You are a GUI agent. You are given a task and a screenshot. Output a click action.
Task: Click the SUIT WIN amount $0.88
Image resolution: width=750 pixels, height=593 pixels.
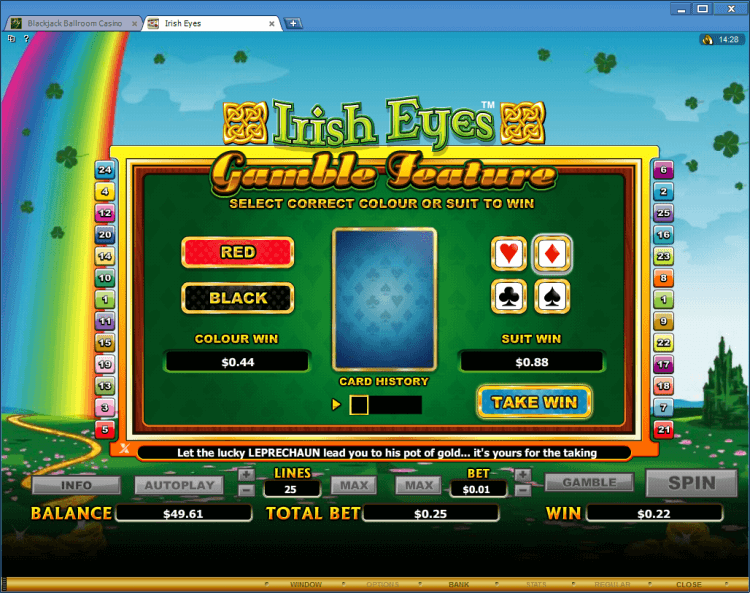click(x=531, y=362)
